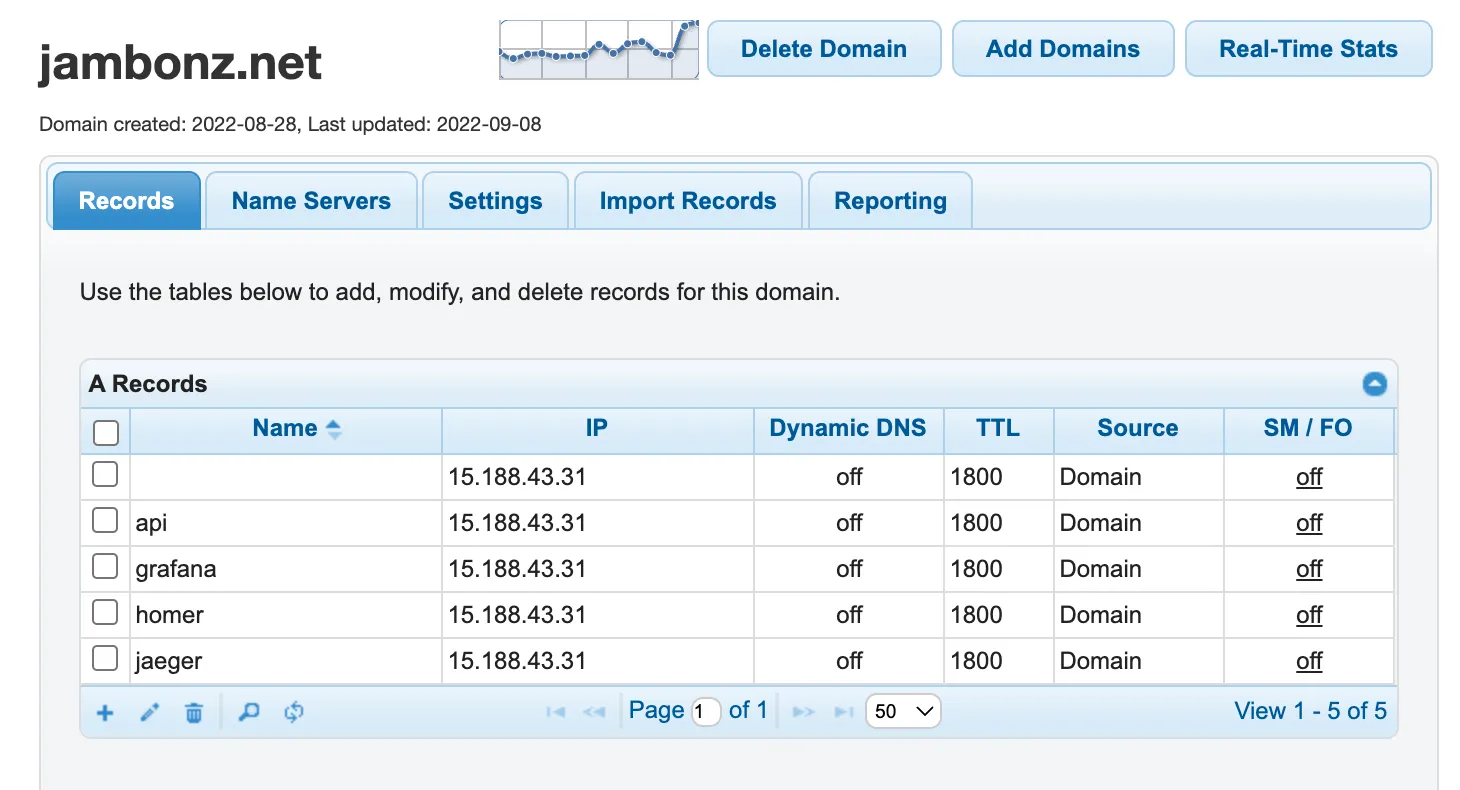This screenshot has height=790, width=1460.
Task: Select the jaeger name cell
Action: tap(286, 661)
